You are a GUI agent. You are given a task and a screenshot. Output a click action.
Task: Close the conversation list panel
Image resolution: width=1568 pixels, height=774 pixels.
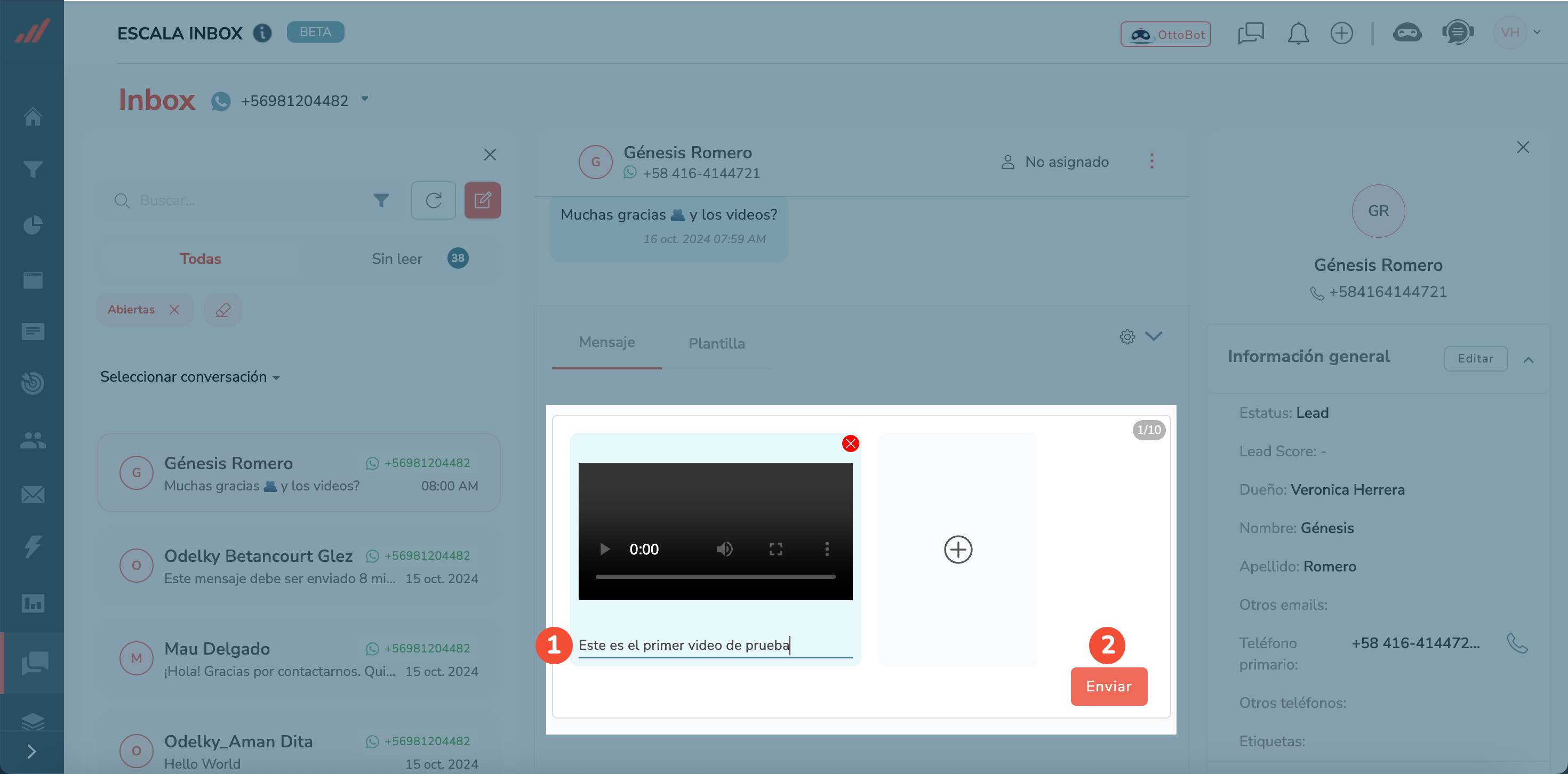pos(490,155)
